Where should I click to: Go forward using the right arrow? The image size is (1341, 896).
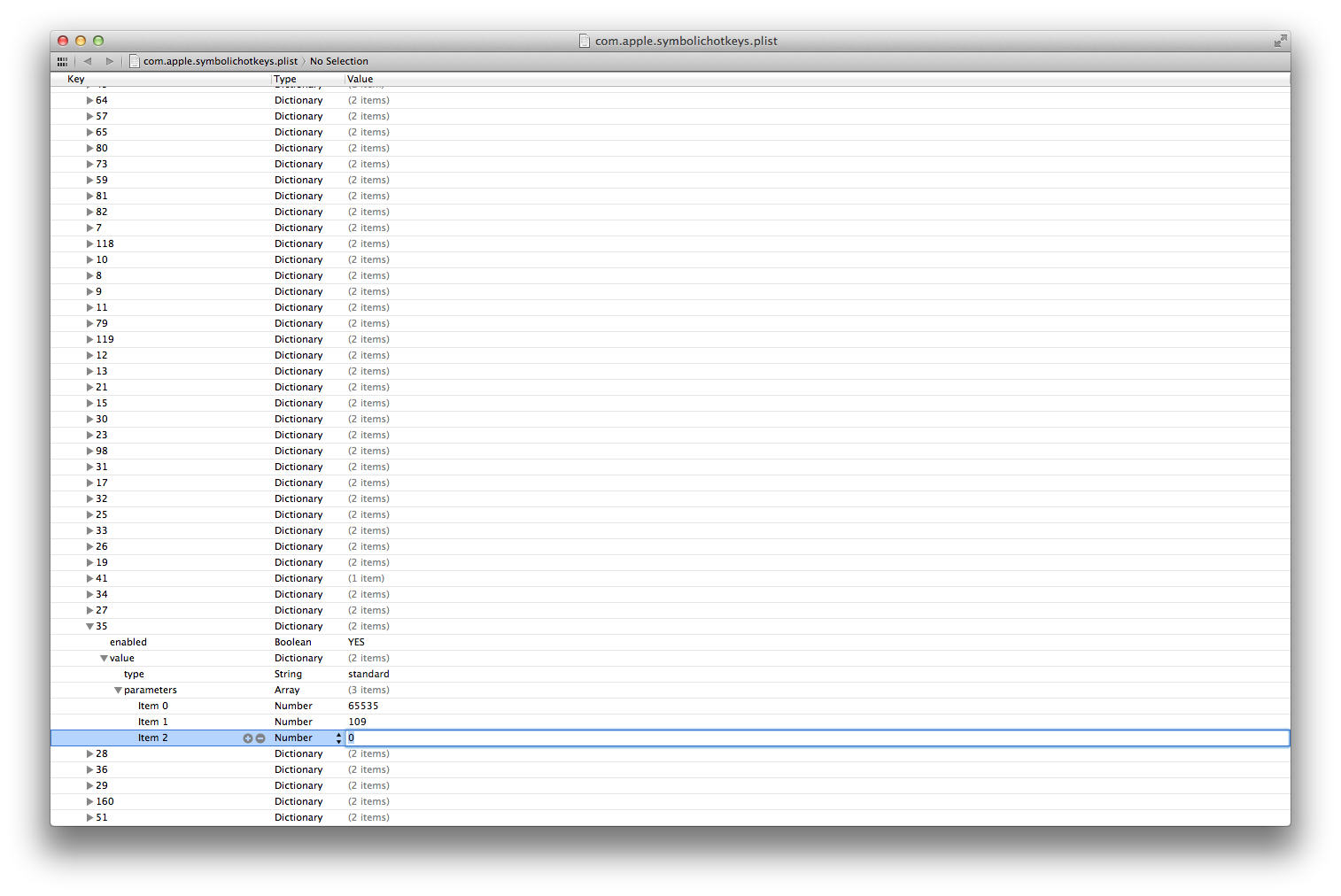coord(110,61)
